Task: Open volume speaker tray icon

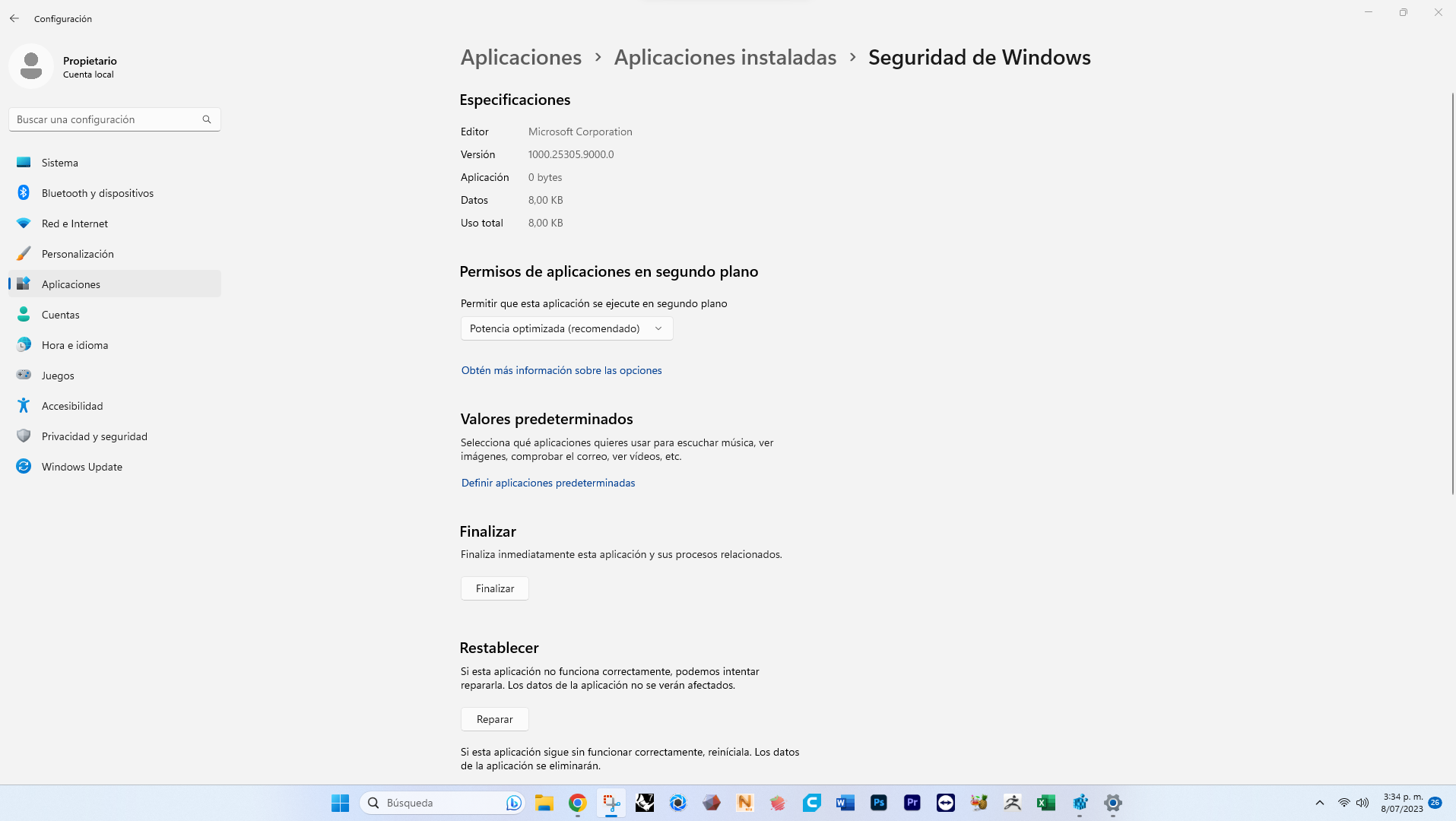Action: (x=1362, y=803)
